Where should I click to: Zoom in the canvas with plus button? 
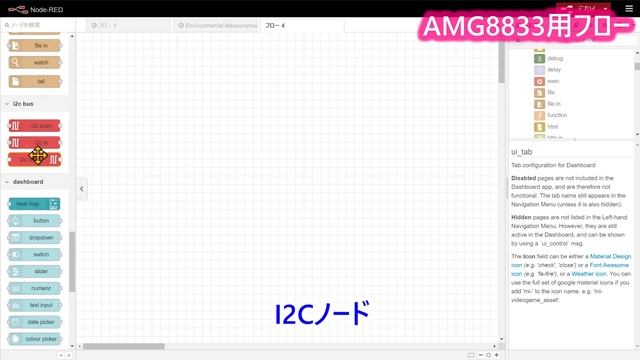[497, 355]
